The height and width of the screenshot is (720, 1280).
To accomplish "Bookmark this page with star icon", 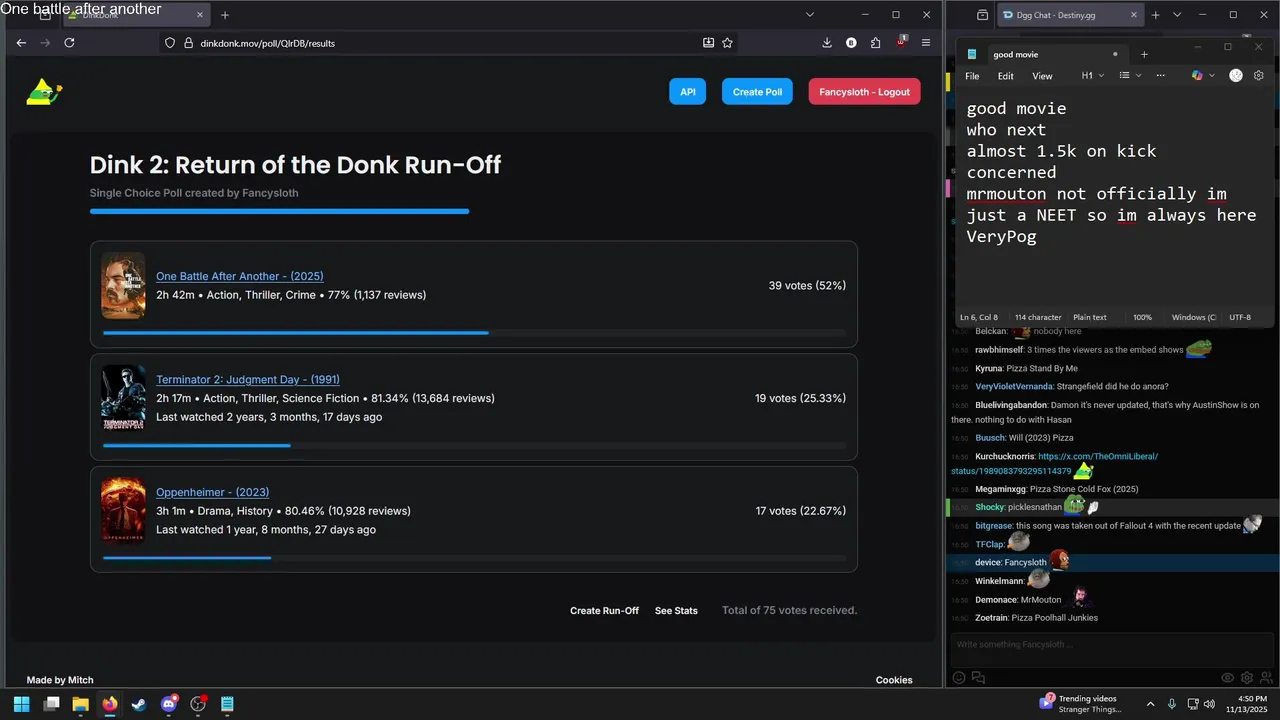I will click(x=727, y=43).
